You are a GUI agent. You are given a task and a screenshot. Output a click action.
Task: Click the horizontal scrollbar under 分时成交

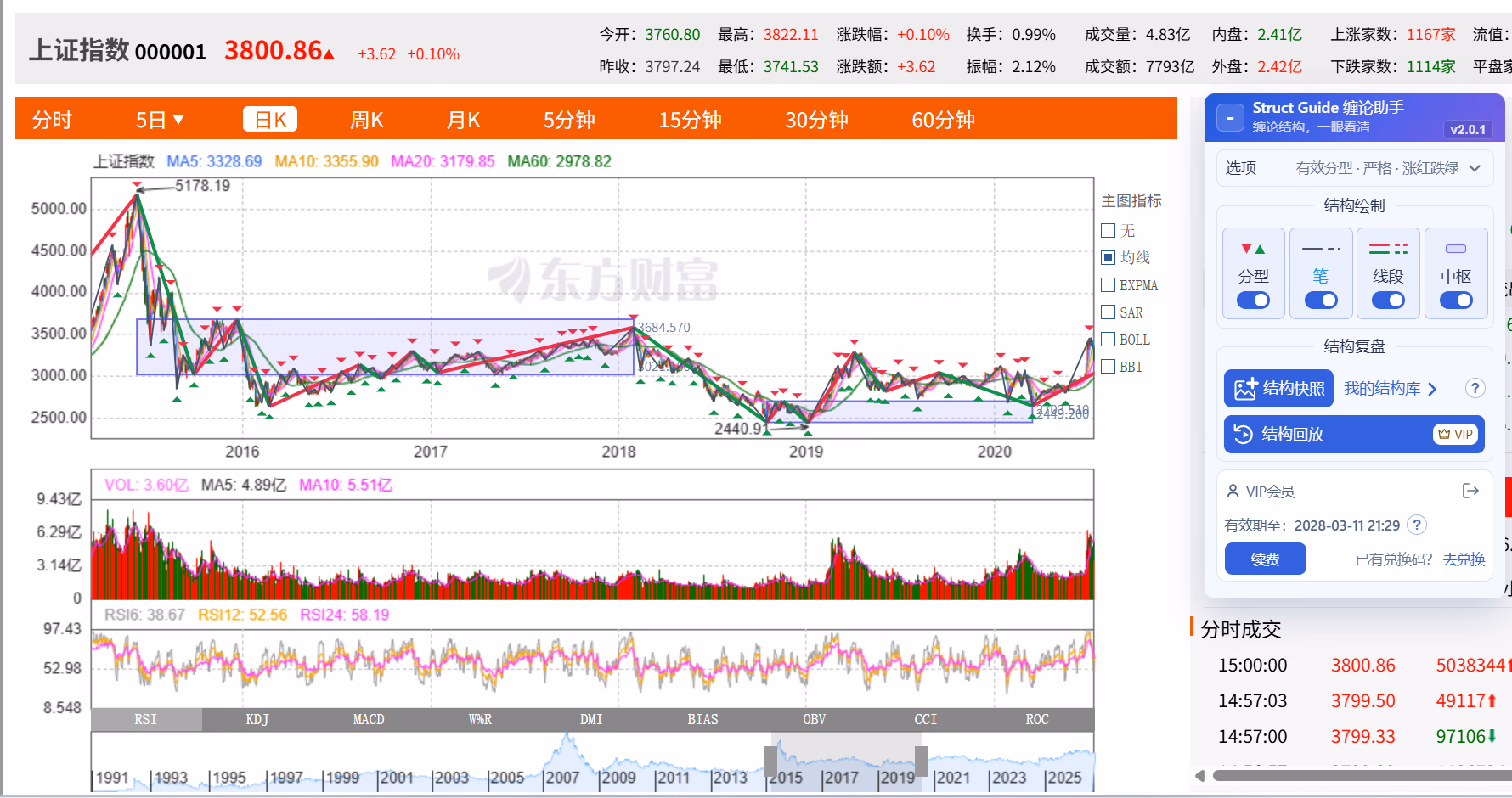pos(1362,775)
